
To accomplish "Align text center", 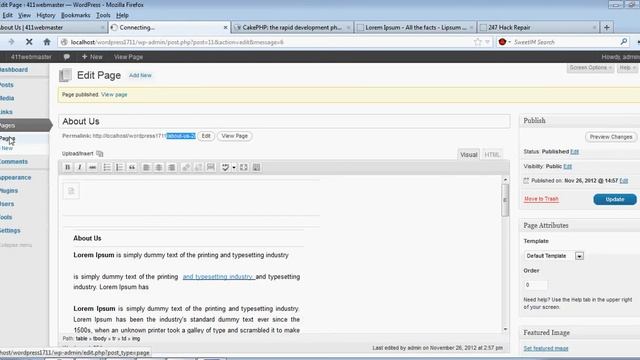I will click(159, 167).
